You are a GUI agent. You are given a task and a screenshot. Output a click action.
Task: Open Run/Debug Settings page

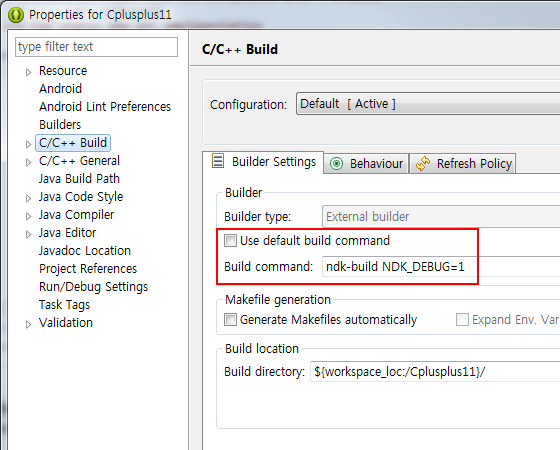click(93, 287)
